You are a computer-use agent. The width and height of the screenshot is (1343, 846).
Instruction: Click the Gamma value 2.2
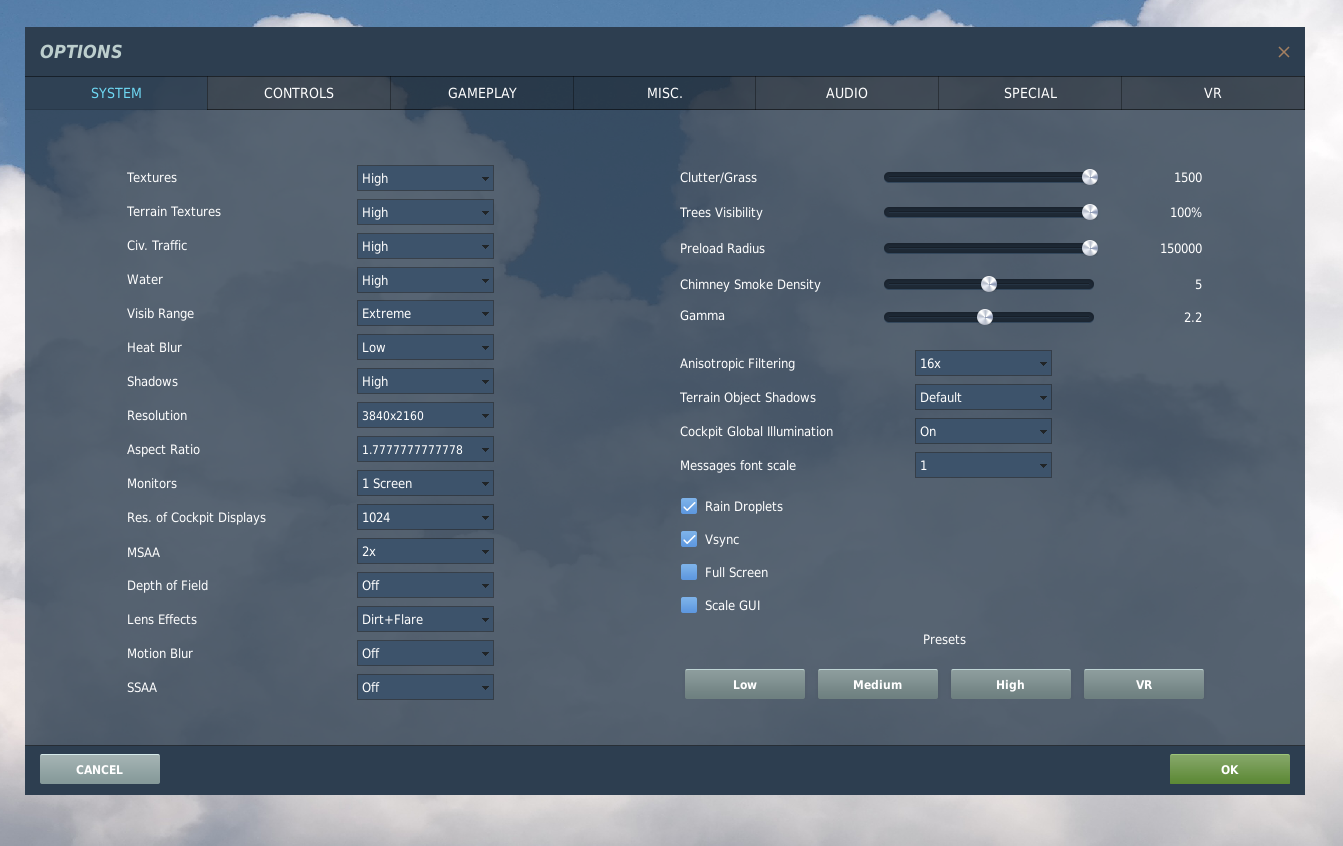pos(1193,318)
